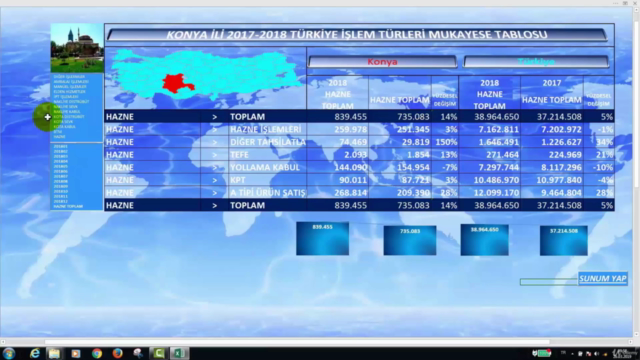Select DİĞER İŞLEMLER in the left list
The height and width of the screenshot is (360, 640).
click(69, 77)
